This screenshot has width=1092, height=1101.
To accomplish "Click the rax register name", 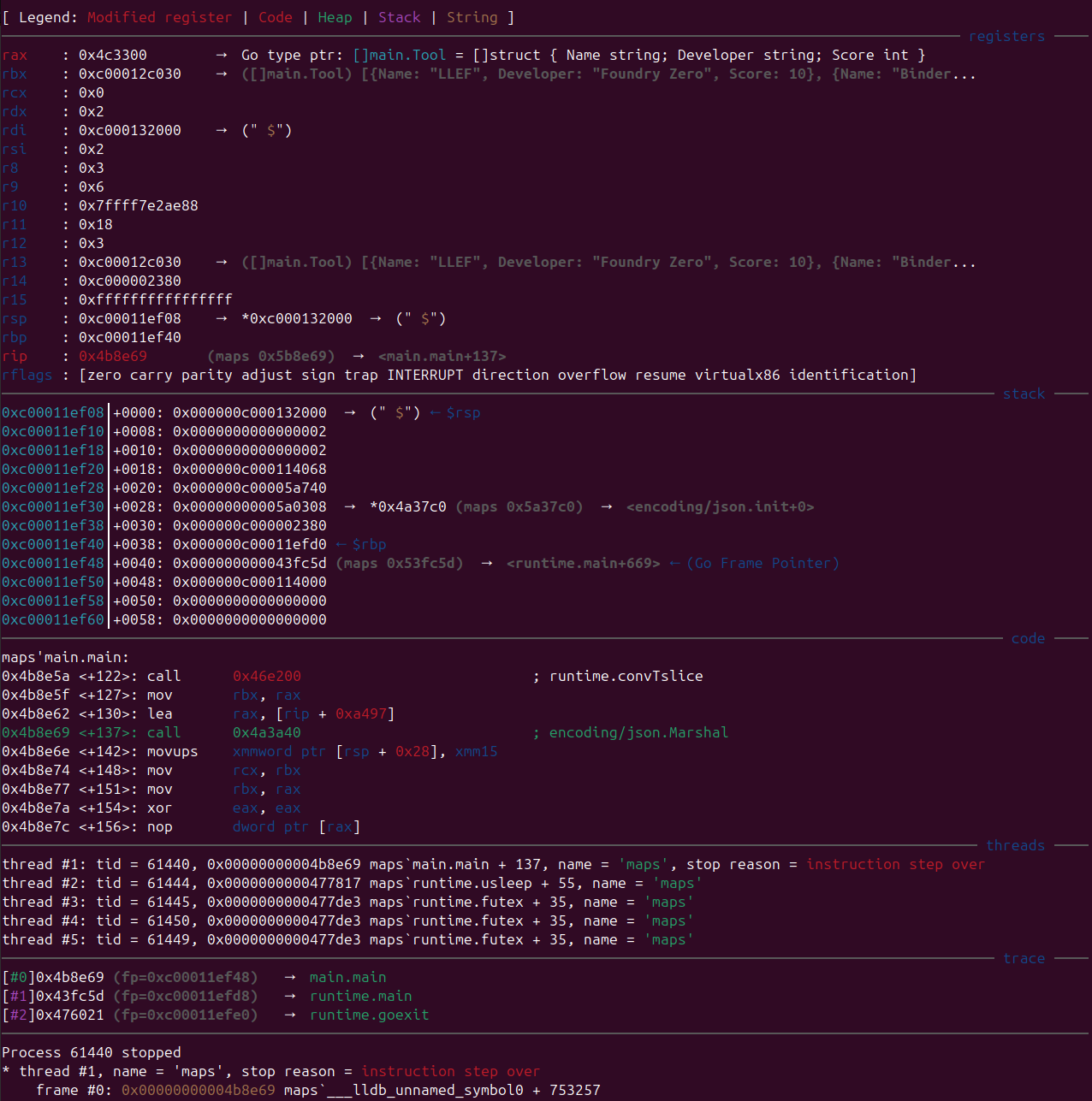I will [14, 55].
